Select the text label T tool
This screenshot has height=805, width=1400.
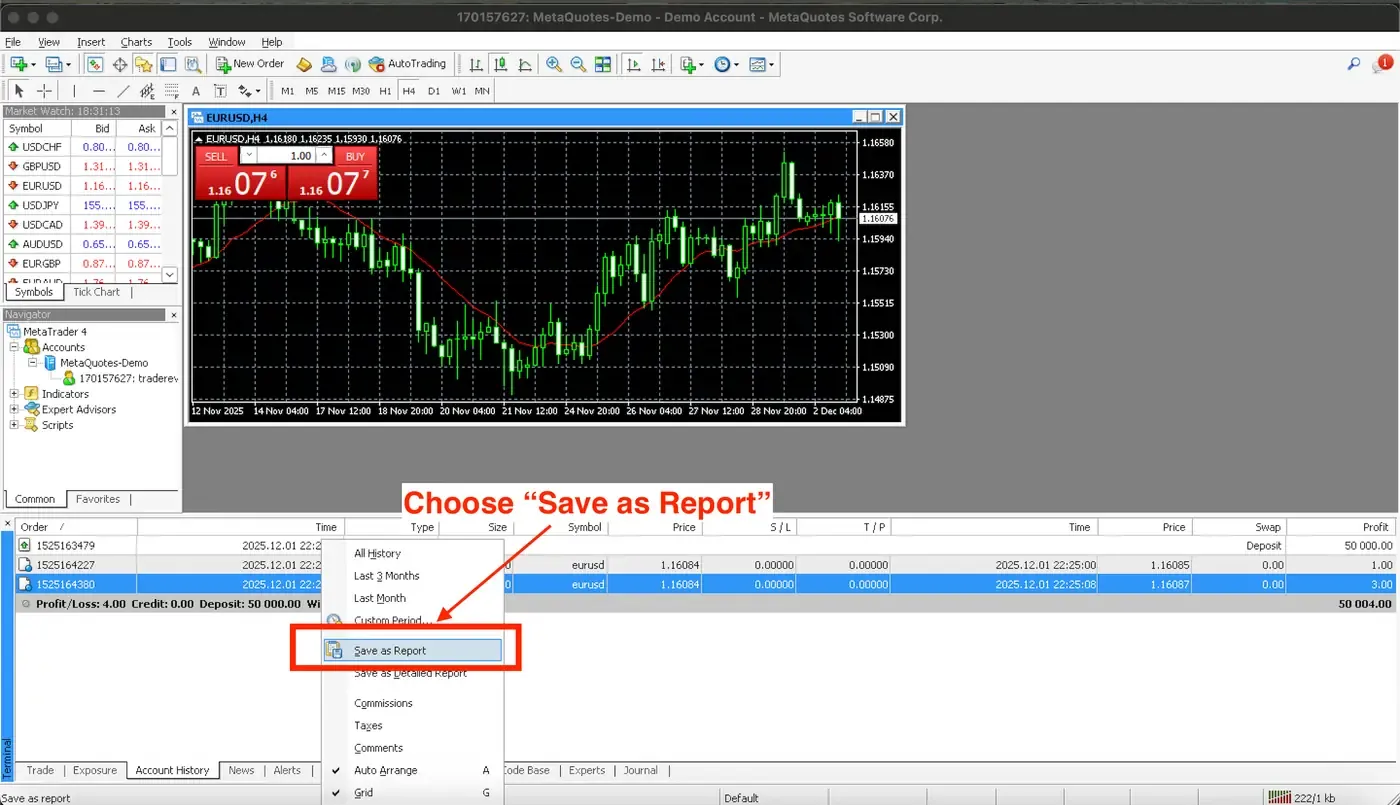tap(220, 91)
